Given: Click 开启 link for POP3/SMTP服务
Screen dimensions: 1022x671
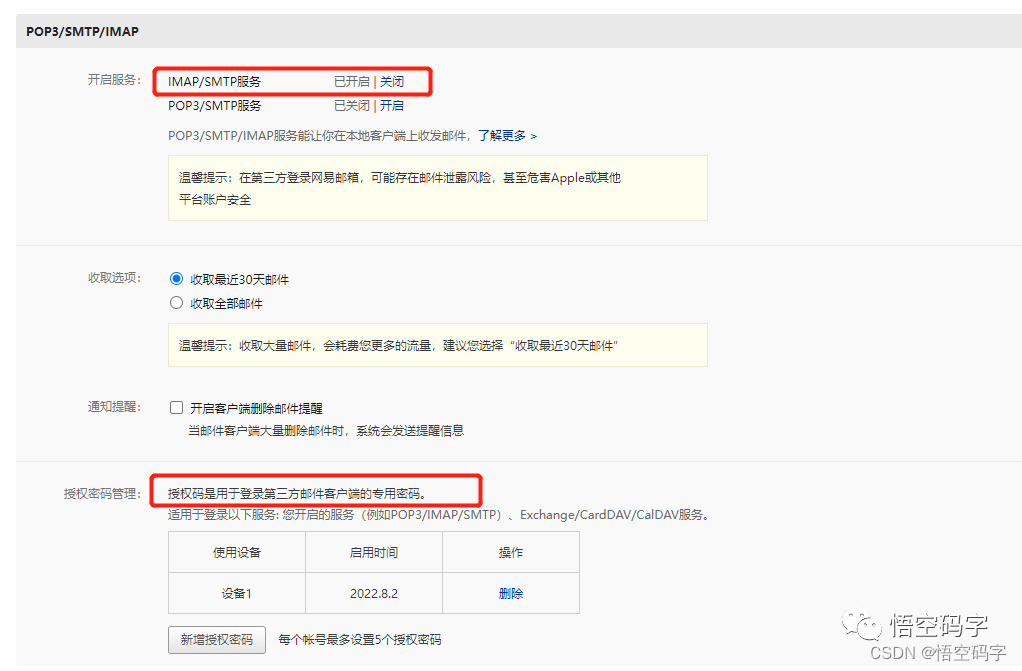Looking at the screenshot, I should [392, 106].
